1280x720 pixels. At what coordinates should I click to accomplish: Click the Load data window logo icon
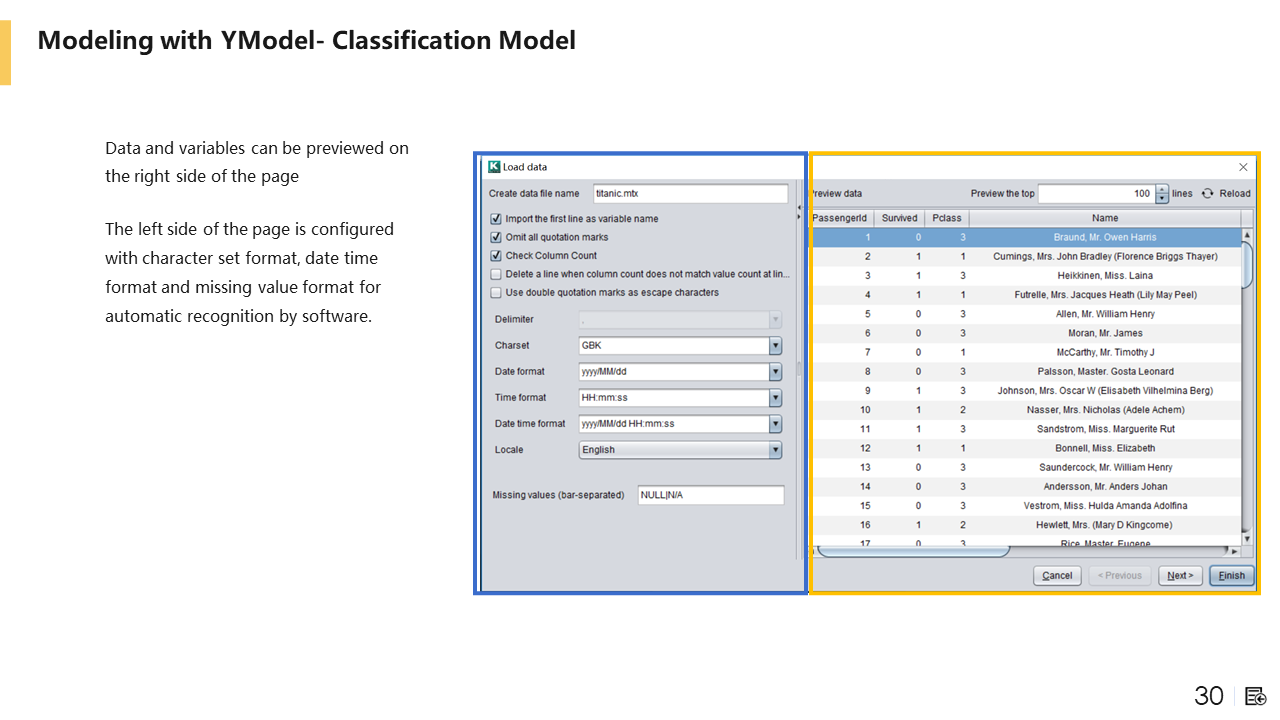coord(494,167)
